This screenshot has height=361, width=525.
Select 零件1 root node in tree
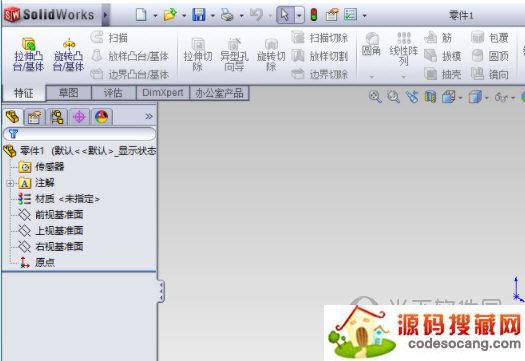point(80,151)
